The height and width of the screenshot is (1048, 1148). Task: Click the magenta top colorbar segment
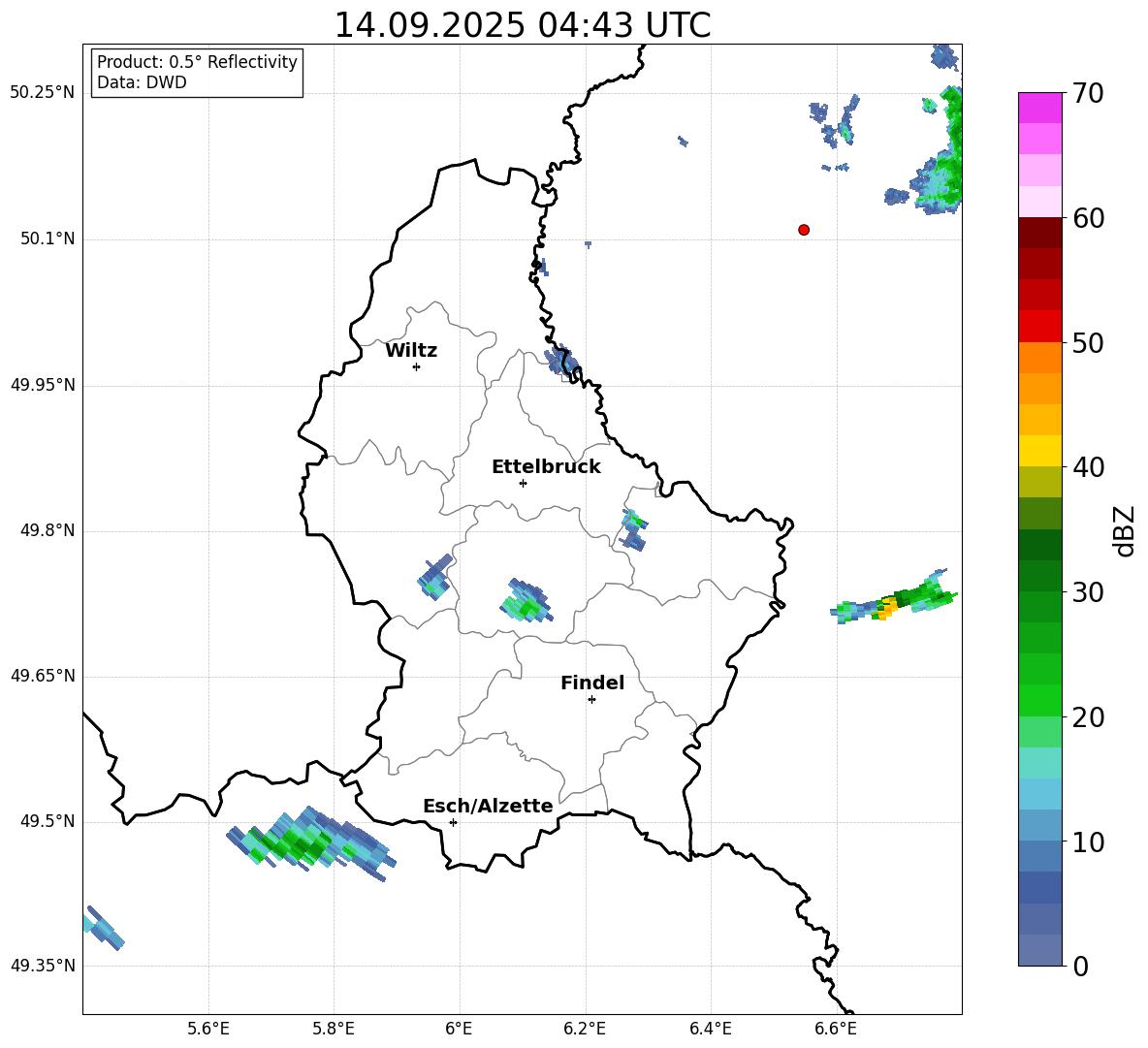(1040, 108)
